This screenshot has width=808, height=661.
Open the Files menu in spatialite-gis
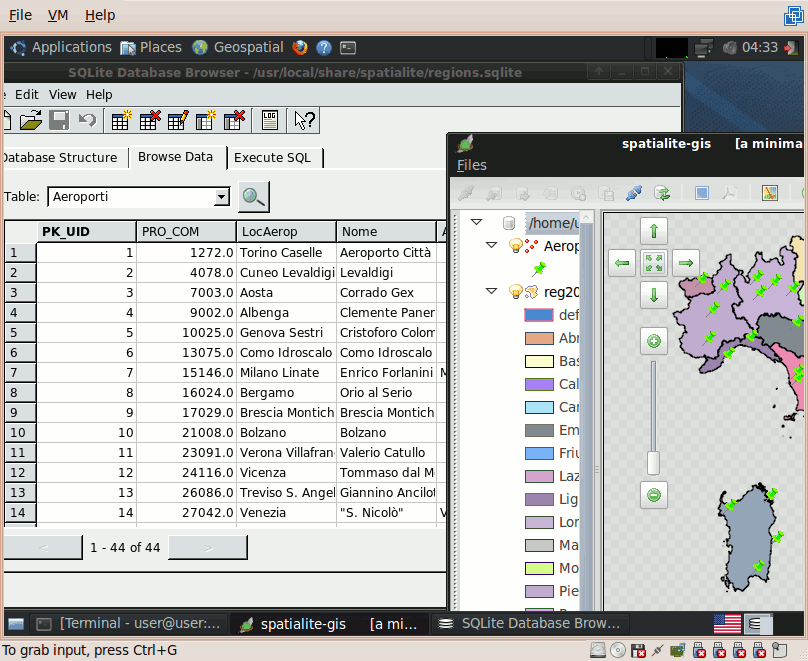472,165
